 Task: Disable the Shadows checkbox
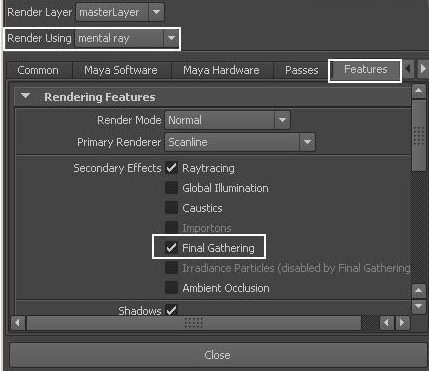coord(171,310)
